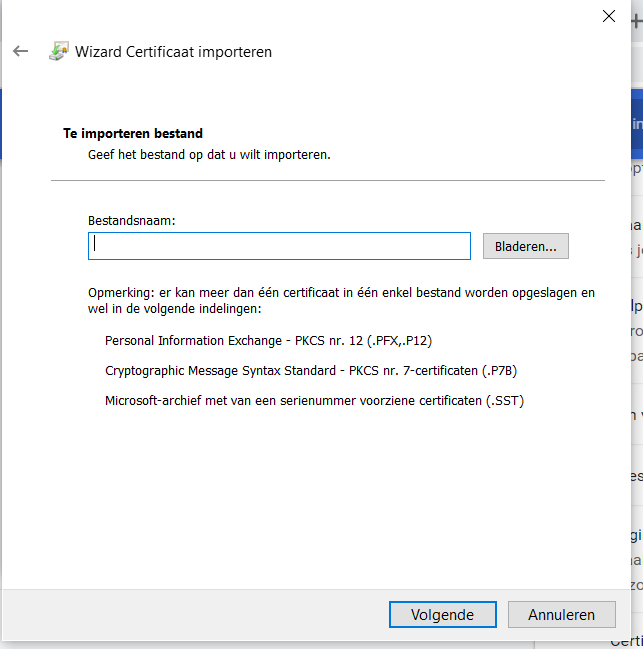Click the Cryptographic Message Syntax Standard line
The width and height of the screenshot is (643, 649).
tap(310, 371)
